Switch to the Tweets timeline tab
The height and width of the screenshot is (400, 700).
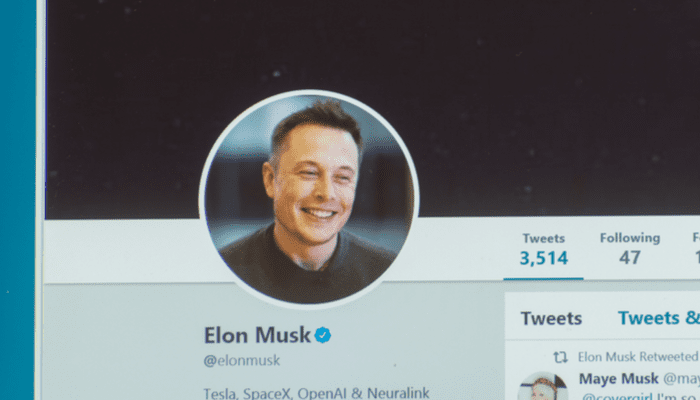[551, 318]
